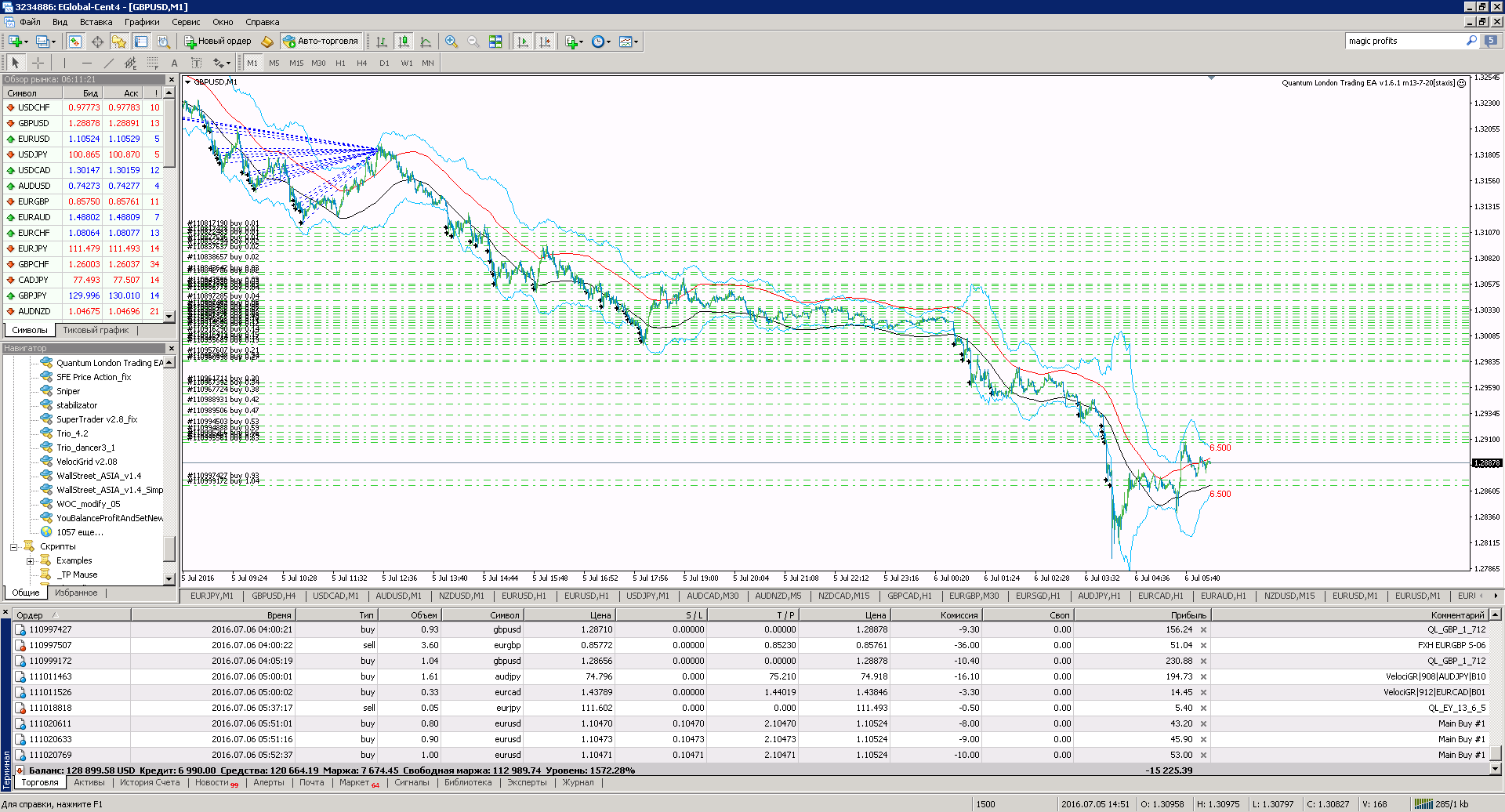This screenshot has width=1505, height=812.
Task: Select the crosshair tool
Action: (x=38, y=63)
